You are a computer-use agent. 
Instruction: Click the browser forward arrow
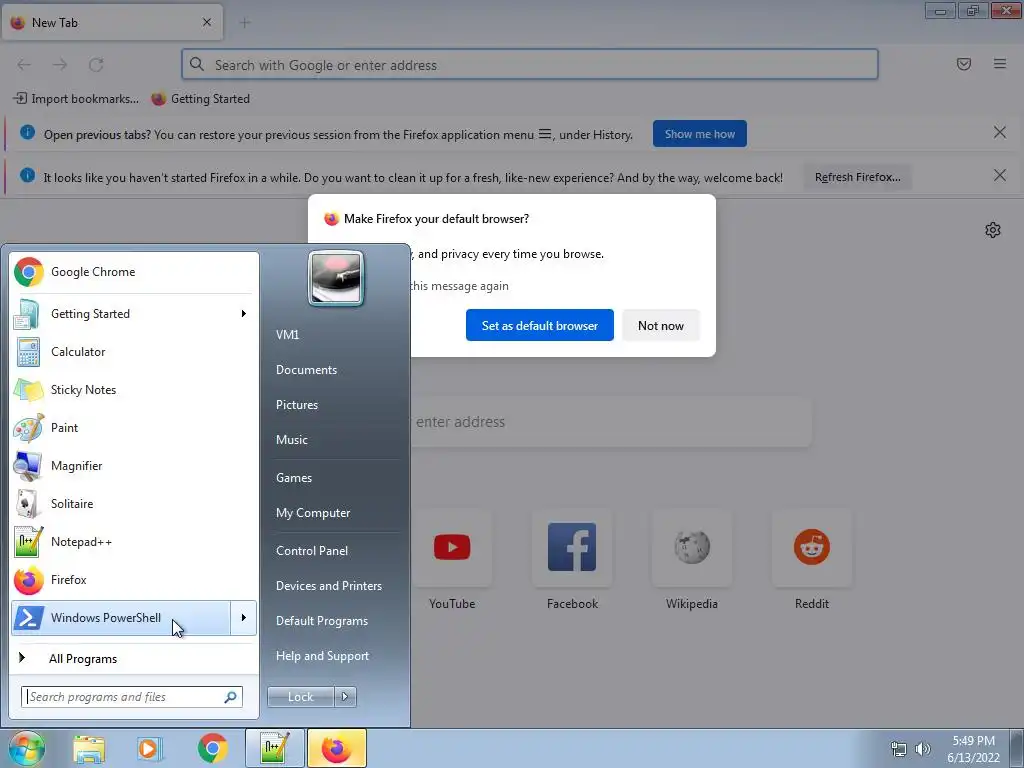click(60, 65)
